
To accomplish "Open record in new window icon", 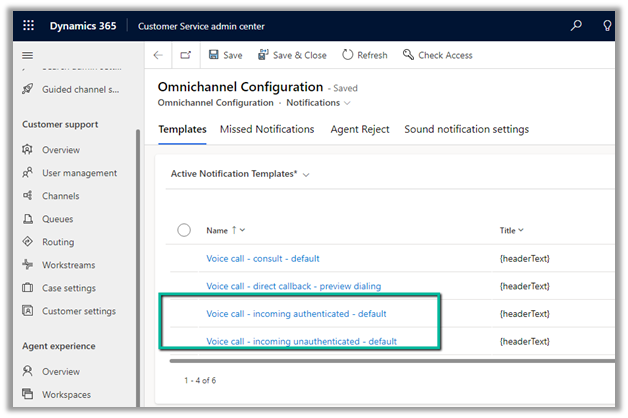I will pyautogui.click(x=185, y=56).
